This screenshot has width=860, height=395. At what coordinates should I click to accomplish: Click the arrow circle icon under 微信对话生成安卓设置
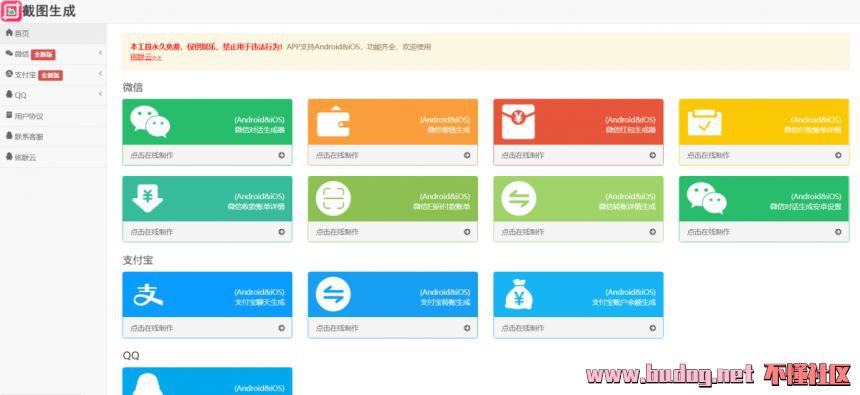coord(838,232)
